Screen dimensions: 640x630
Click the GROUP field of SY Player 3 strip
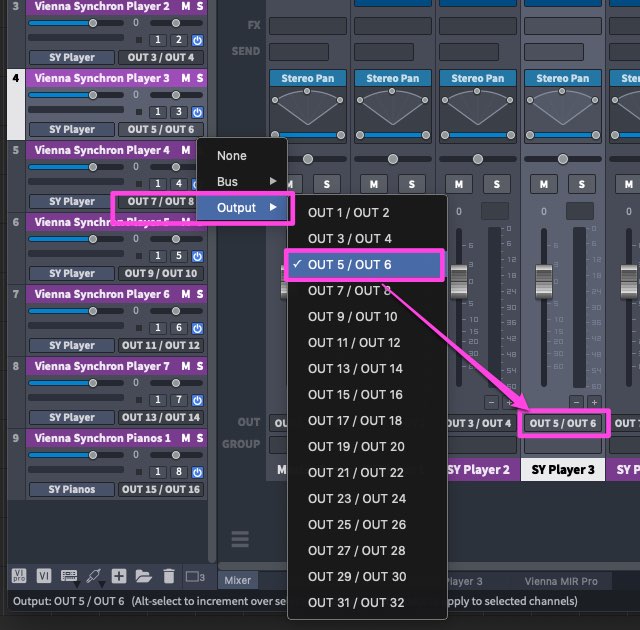562,445
